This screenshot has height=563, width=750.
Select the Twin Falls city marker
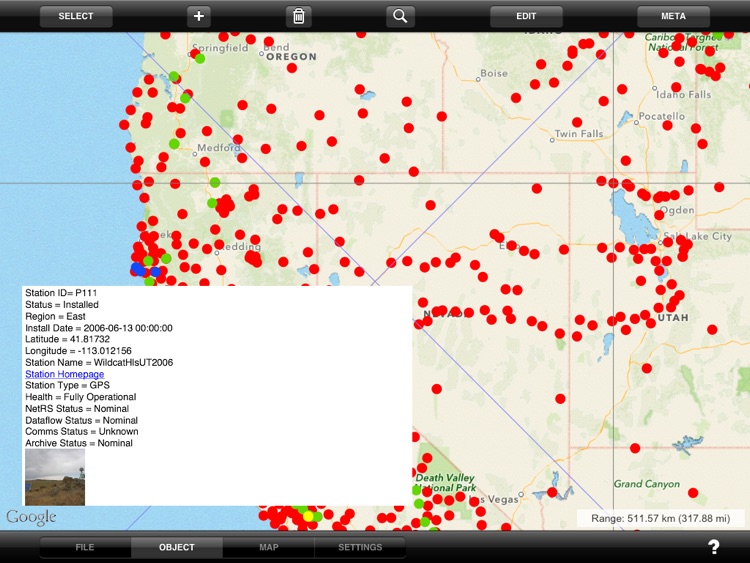coord(552,140)
